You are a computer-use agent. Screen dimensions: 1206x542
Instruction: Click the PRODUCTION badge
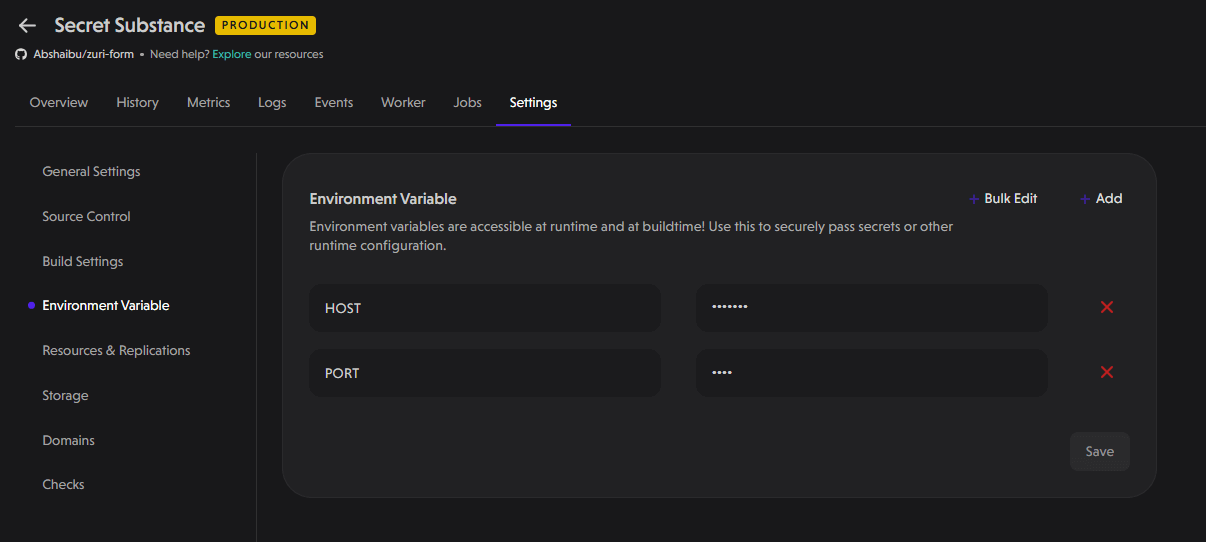tap(265, 25)
